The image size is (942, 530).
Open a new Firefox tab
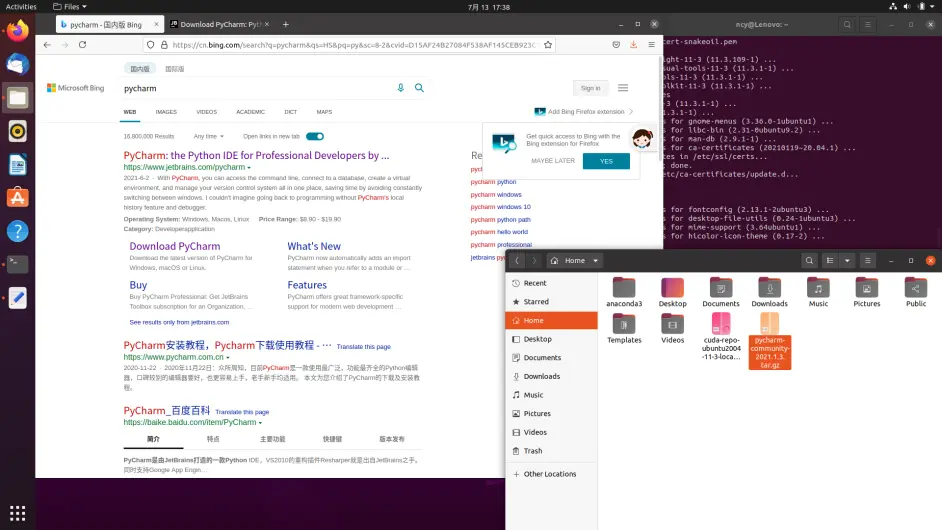point(285,25)
